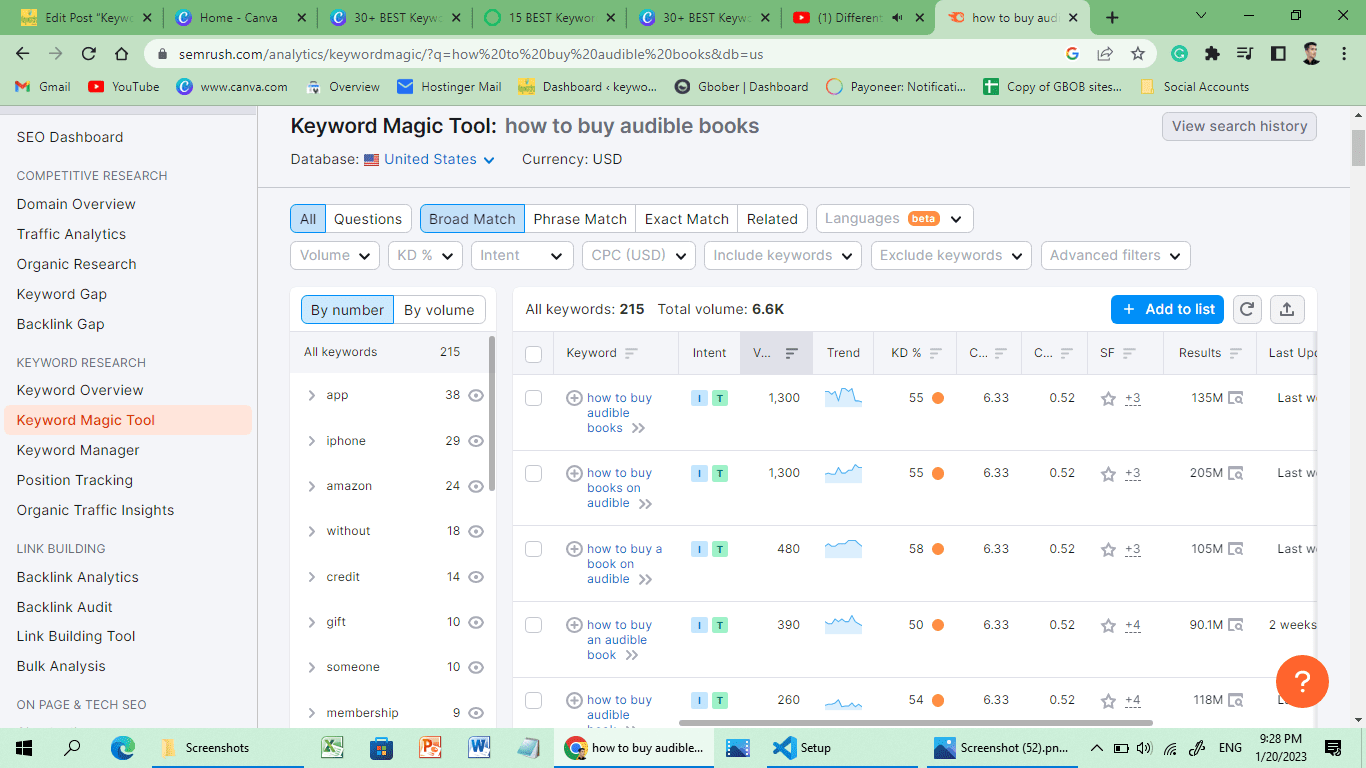Toggle eye icon for the 'amazon' group

pyautogui.click(x=476, y=486)
